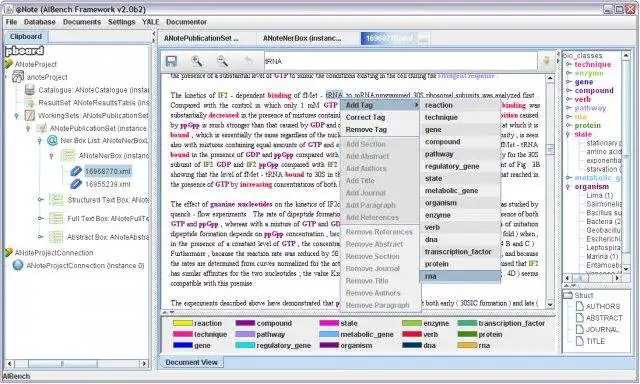The width and height of the screenshot is (640, 384).
Task: Choose rna in the Add Tag submenu
Action: click(x=460, y=276)
